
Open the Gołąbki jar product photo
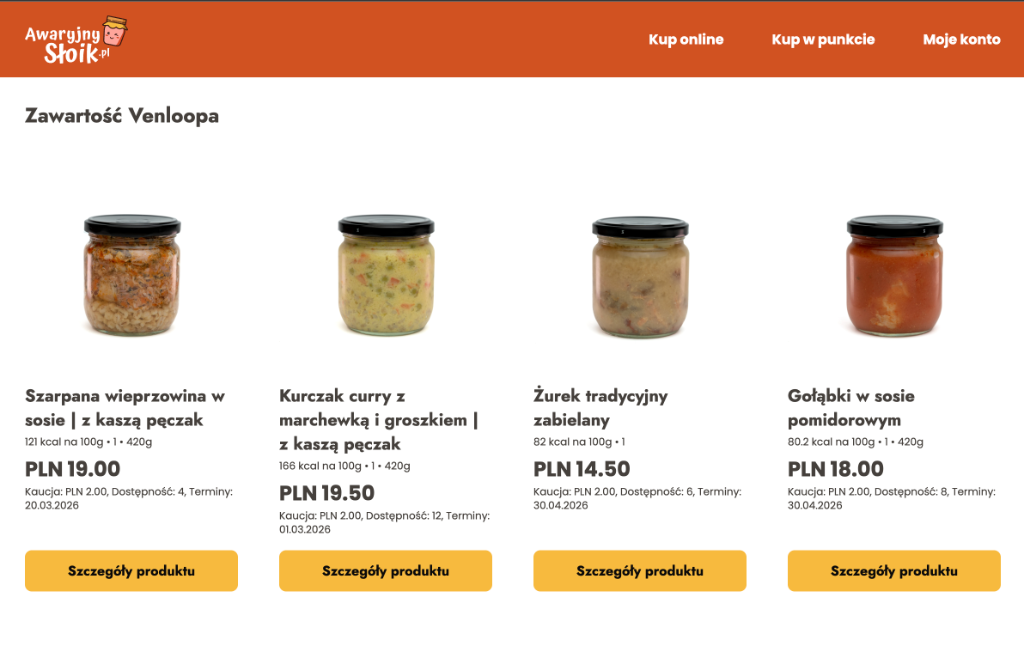(x=894, y=275)
